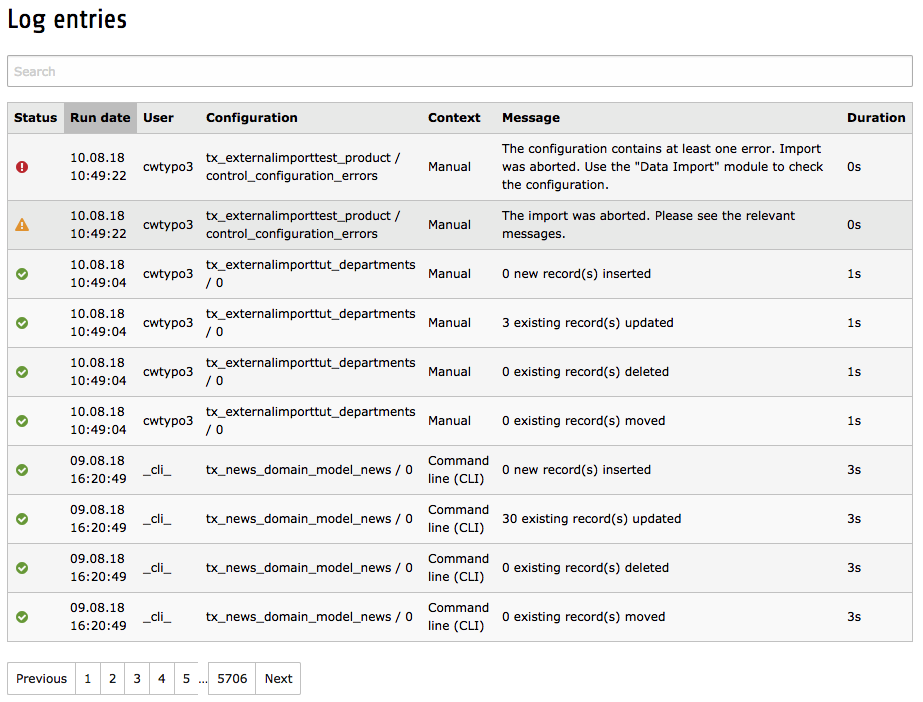Click the Next pagination button
923x702 pixels.
click(278, 678)
